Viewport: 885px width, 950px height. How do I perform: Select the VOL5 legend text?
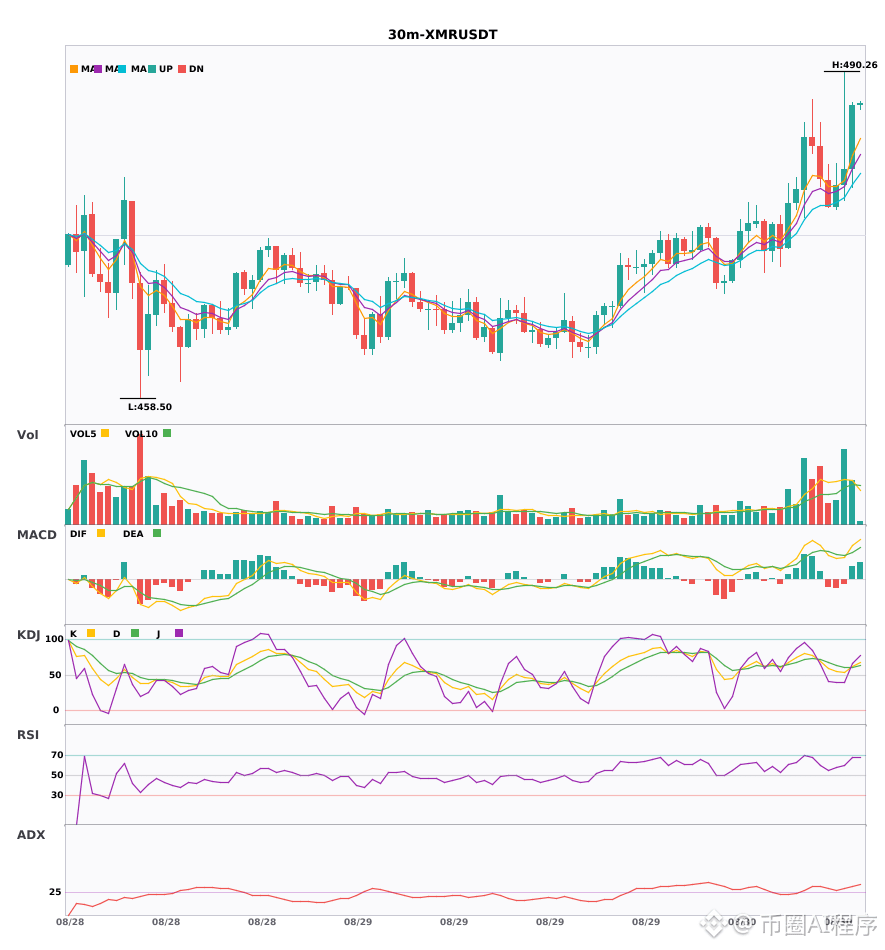point(83,434)
